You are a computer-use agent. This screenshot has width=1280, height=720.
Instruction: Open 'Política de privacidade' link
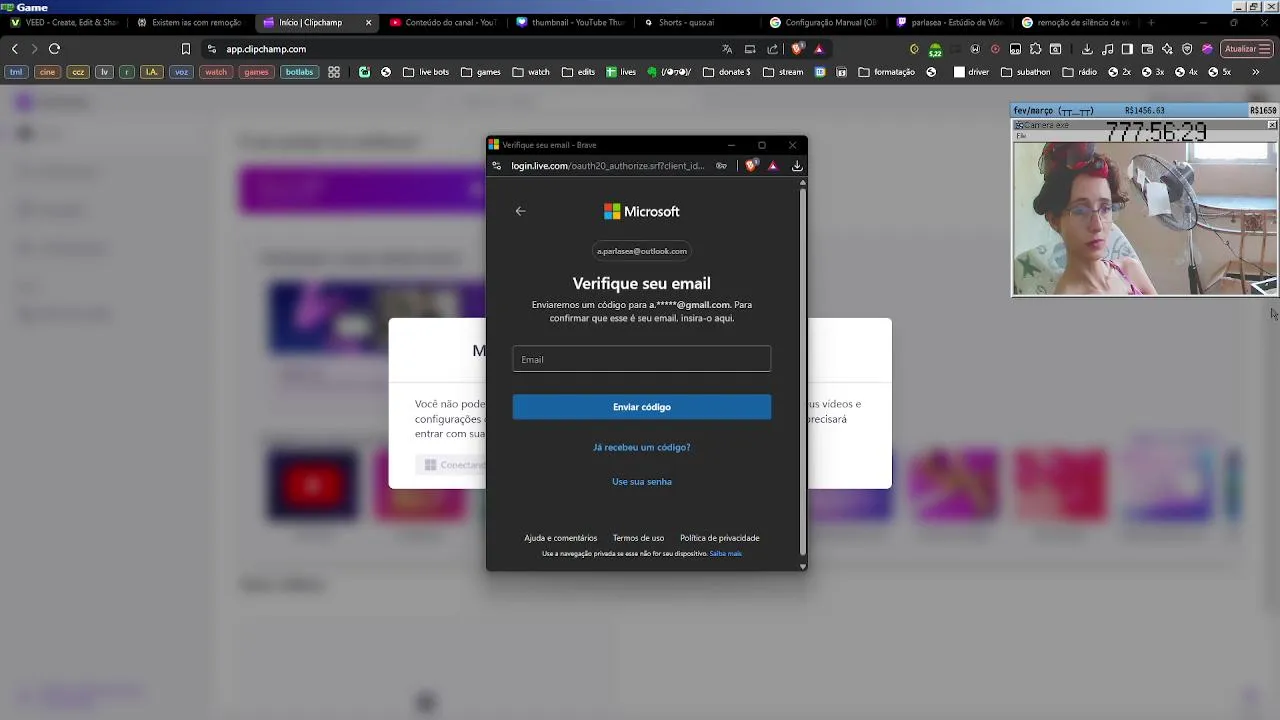point(720,538)
